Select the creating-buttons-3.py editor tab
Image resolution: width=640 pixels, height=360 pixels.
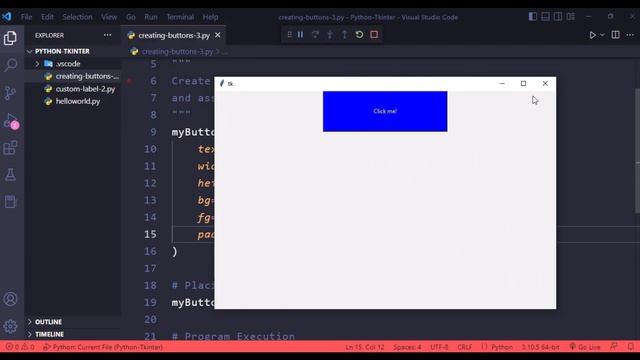174,36
